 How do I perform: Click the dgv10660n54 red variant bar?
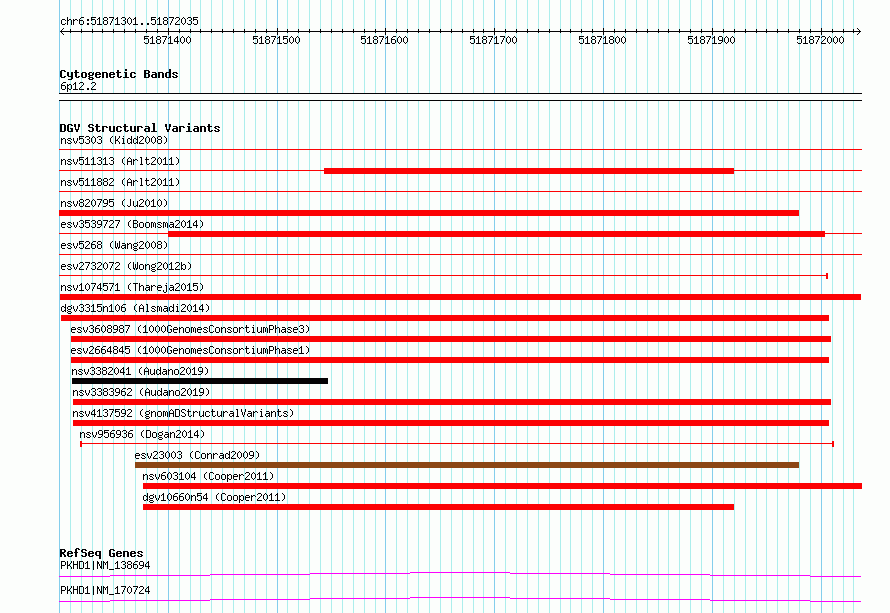coord(438,507)
